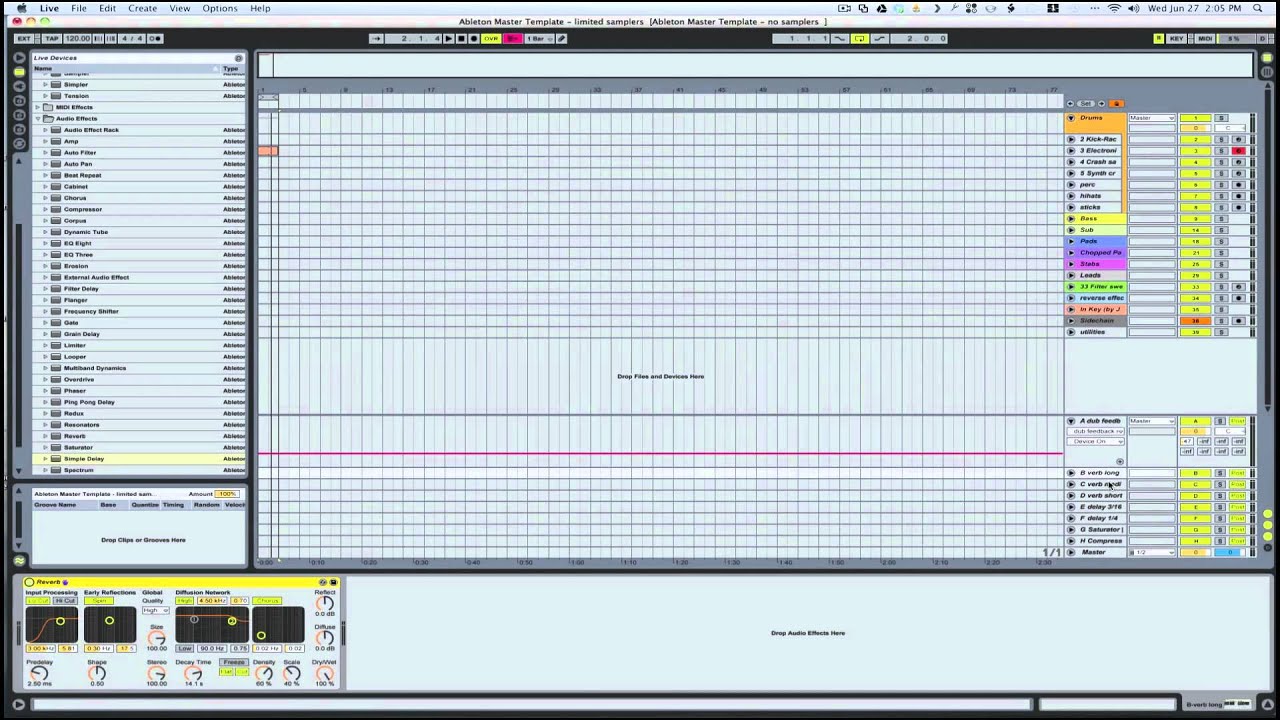Click the Reverb save preset icon
1280x720 pixels.
pyautogui.click(x=334, y=582)
